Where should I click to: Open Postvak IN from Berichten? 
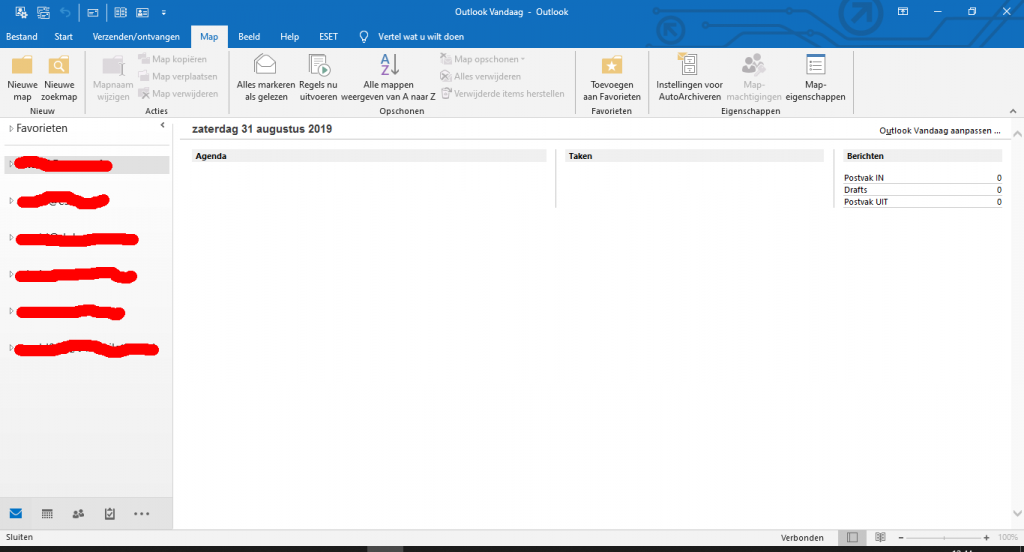pyautogui.click(x=863, y=178)
